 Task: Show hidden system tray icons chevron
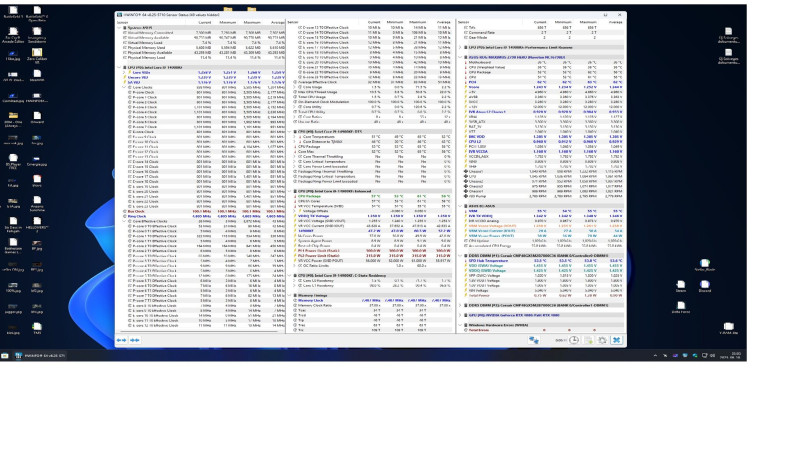point(655,356)
